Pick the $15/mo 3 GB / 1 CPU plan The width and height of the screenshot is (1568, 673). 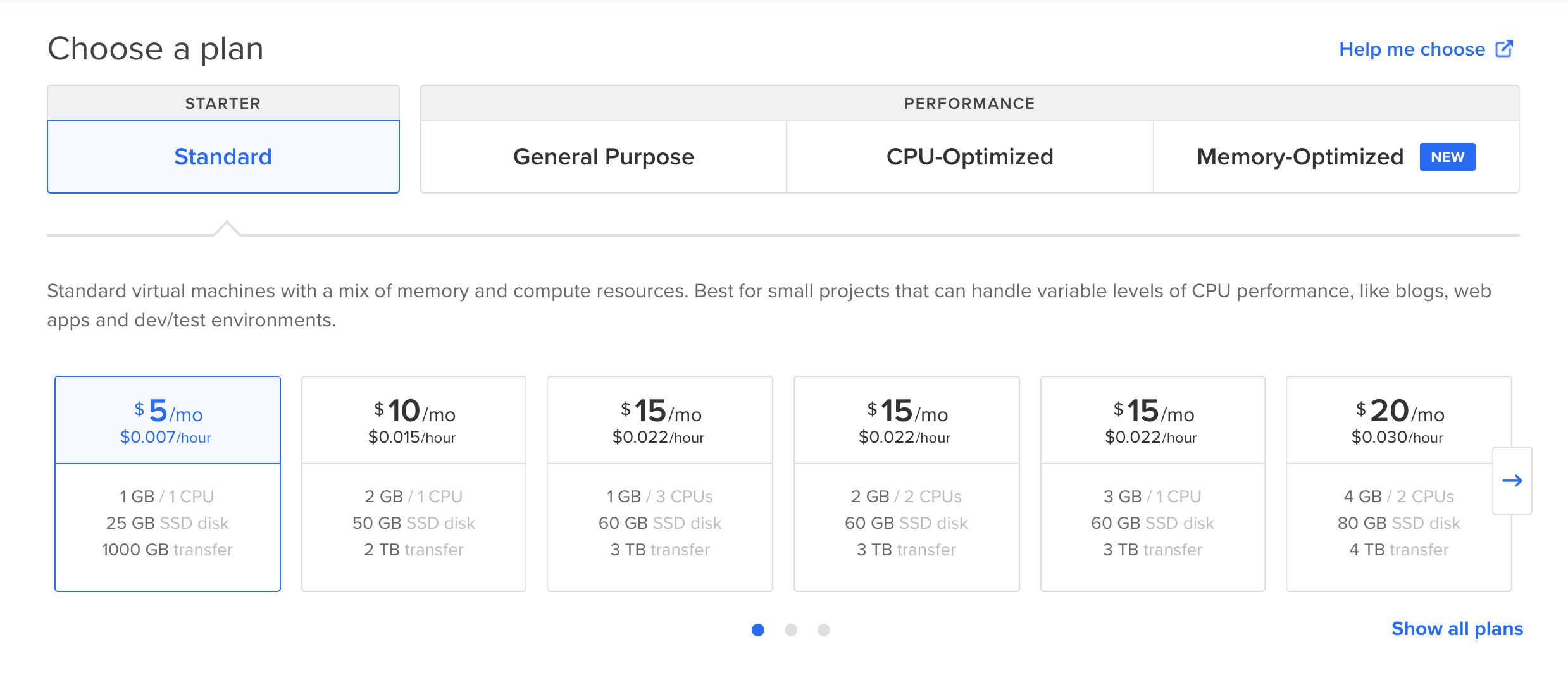tap(1152, 483)
